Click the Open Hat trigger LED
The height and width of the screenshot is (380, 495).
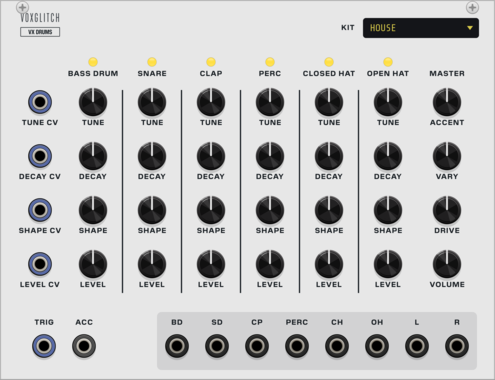point(388,62)
